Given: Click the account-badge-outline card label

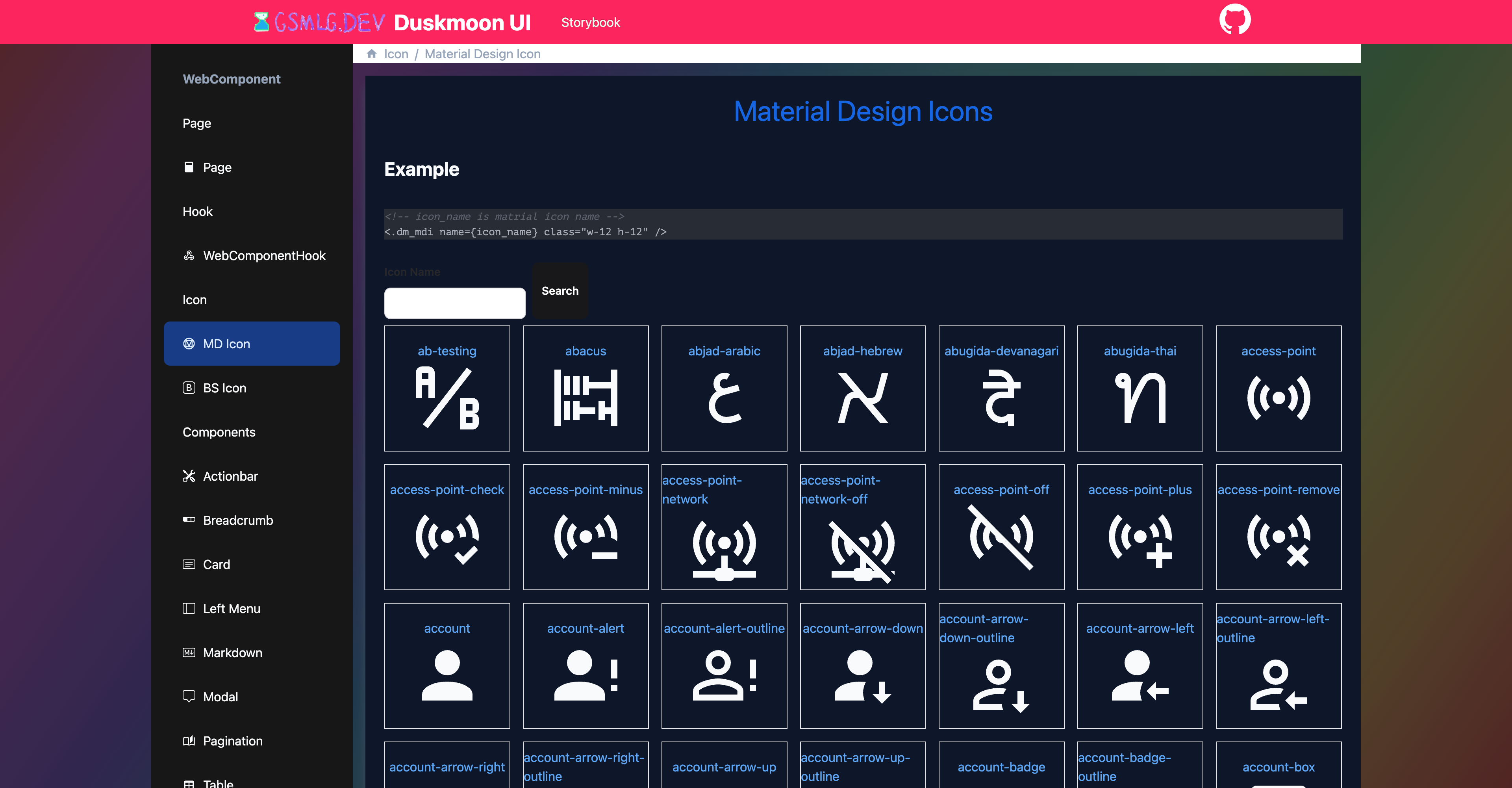Looking at the screenshot, I should [x=1125, y=767].
